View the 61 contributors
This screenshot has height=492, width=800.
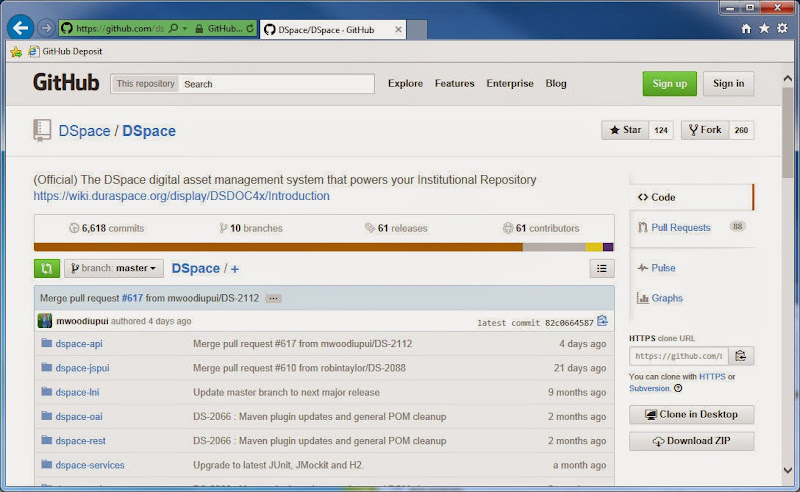click(541, 228)
